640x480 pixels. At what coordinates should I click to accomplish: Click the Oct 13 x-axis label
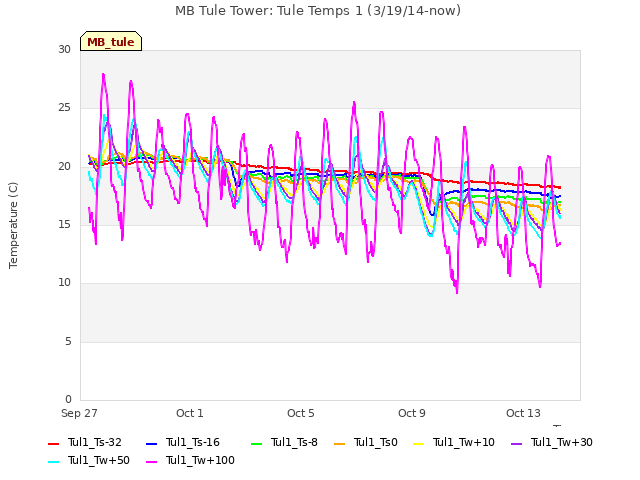tap(523, 413)
